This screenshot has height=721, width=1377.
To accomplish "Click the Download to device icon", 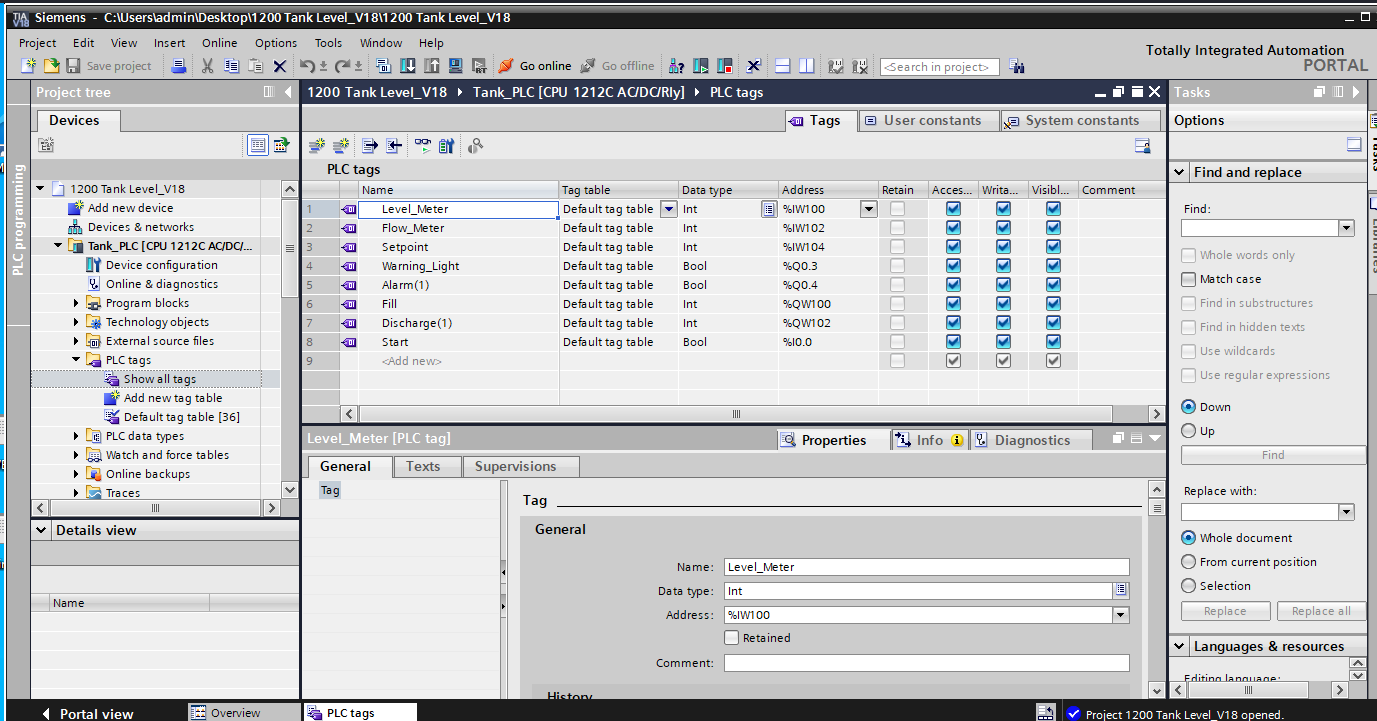I will click(407, 66).
